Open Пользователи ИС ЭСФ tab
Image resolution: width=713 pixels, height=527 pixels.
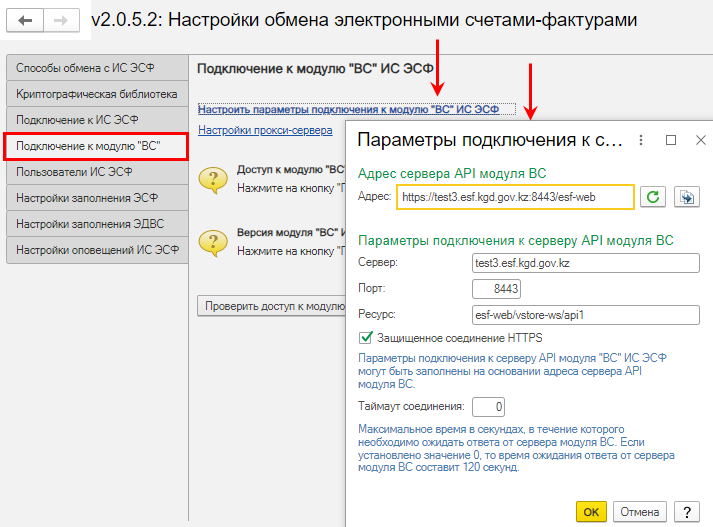pos(97,172)
